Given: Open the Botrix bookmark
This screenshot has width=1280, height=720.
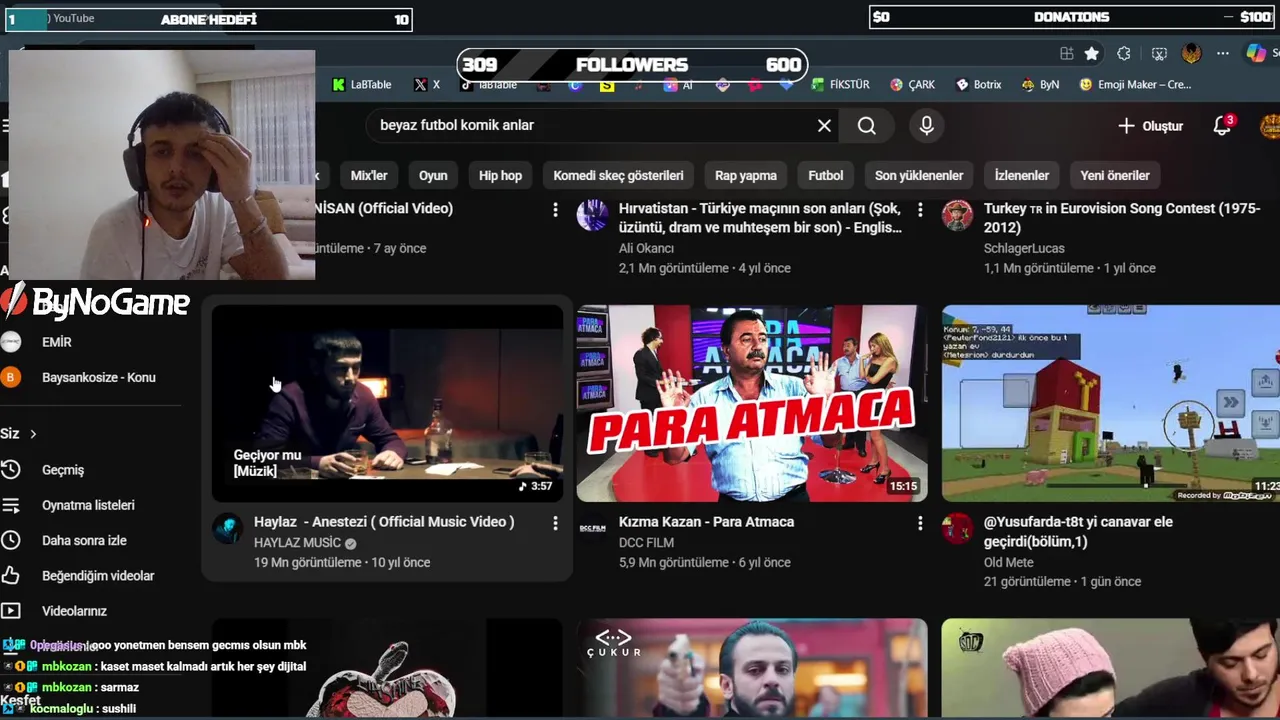Looking at the screenshot, I should (978, 85).
